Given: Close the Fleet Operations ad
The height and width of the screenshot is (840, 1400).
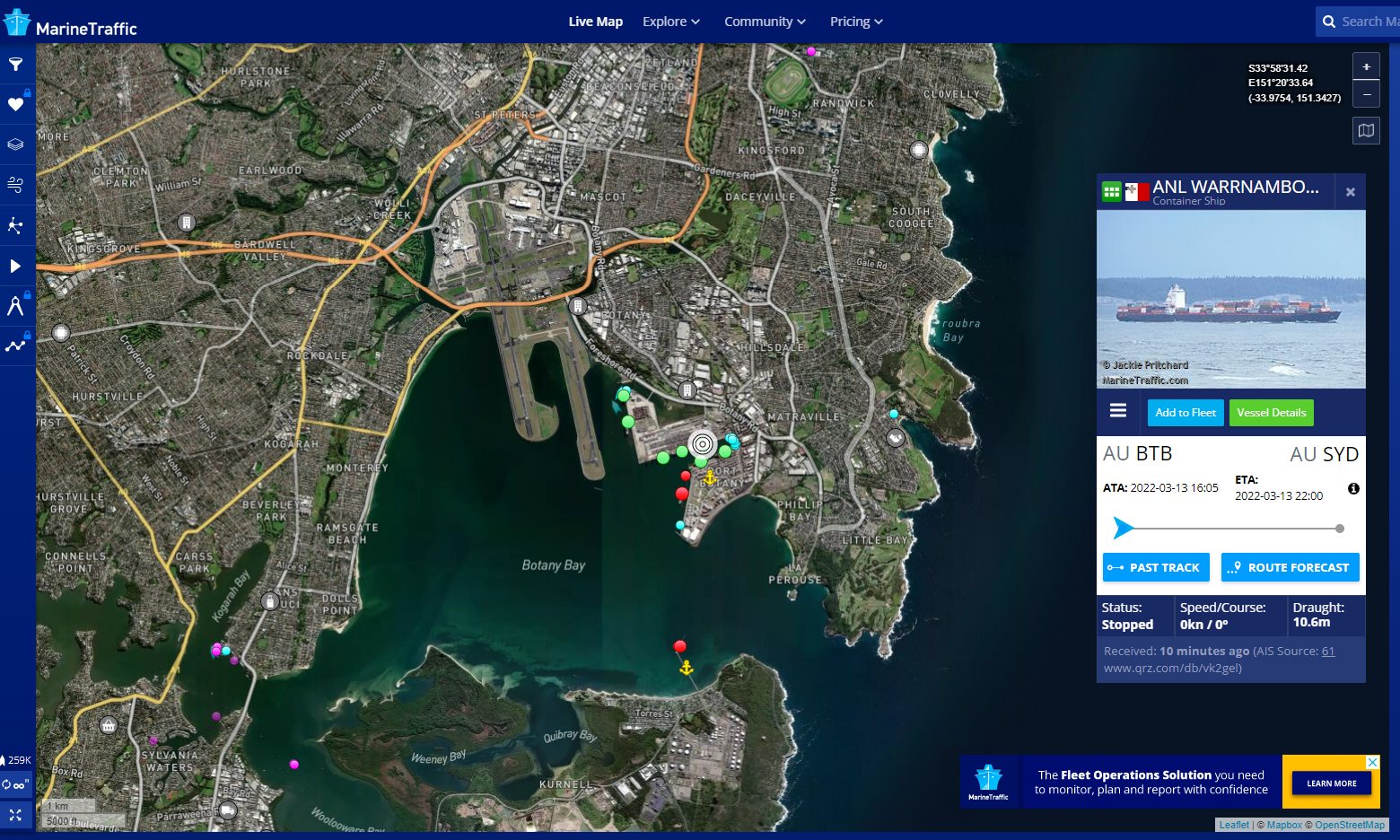Looking at the screenshot, I should [1372, 762].
